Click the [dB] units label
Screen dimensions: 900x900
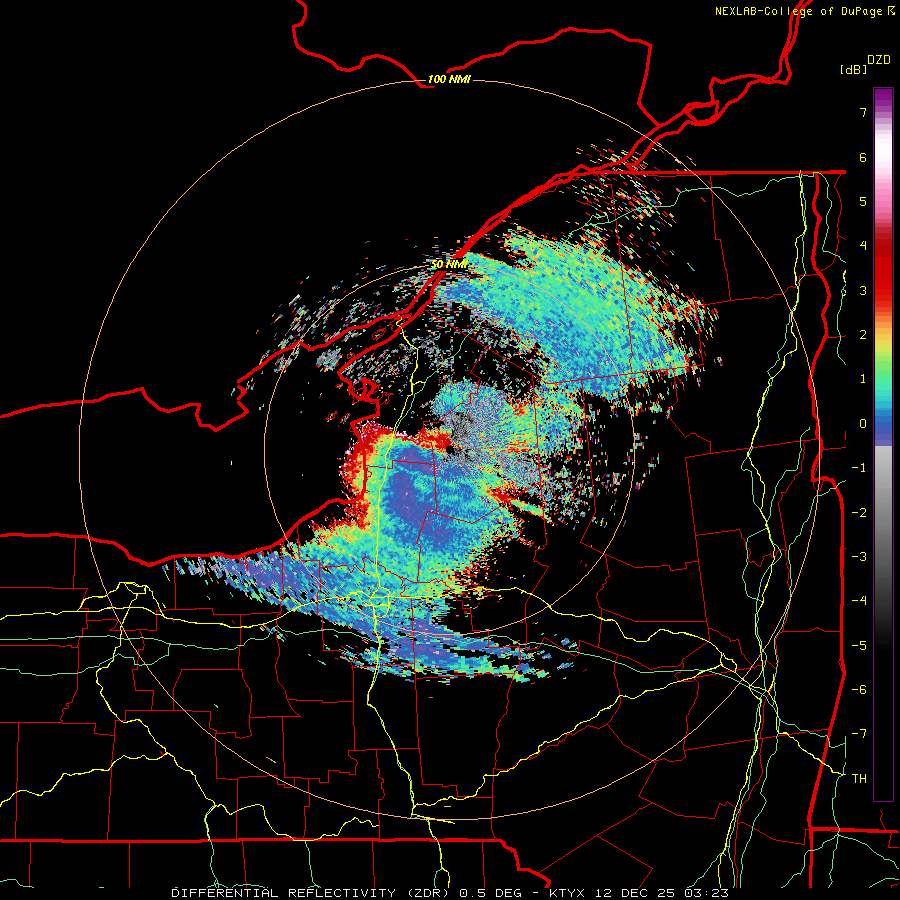pyautogui.click(x=853, y=69)
